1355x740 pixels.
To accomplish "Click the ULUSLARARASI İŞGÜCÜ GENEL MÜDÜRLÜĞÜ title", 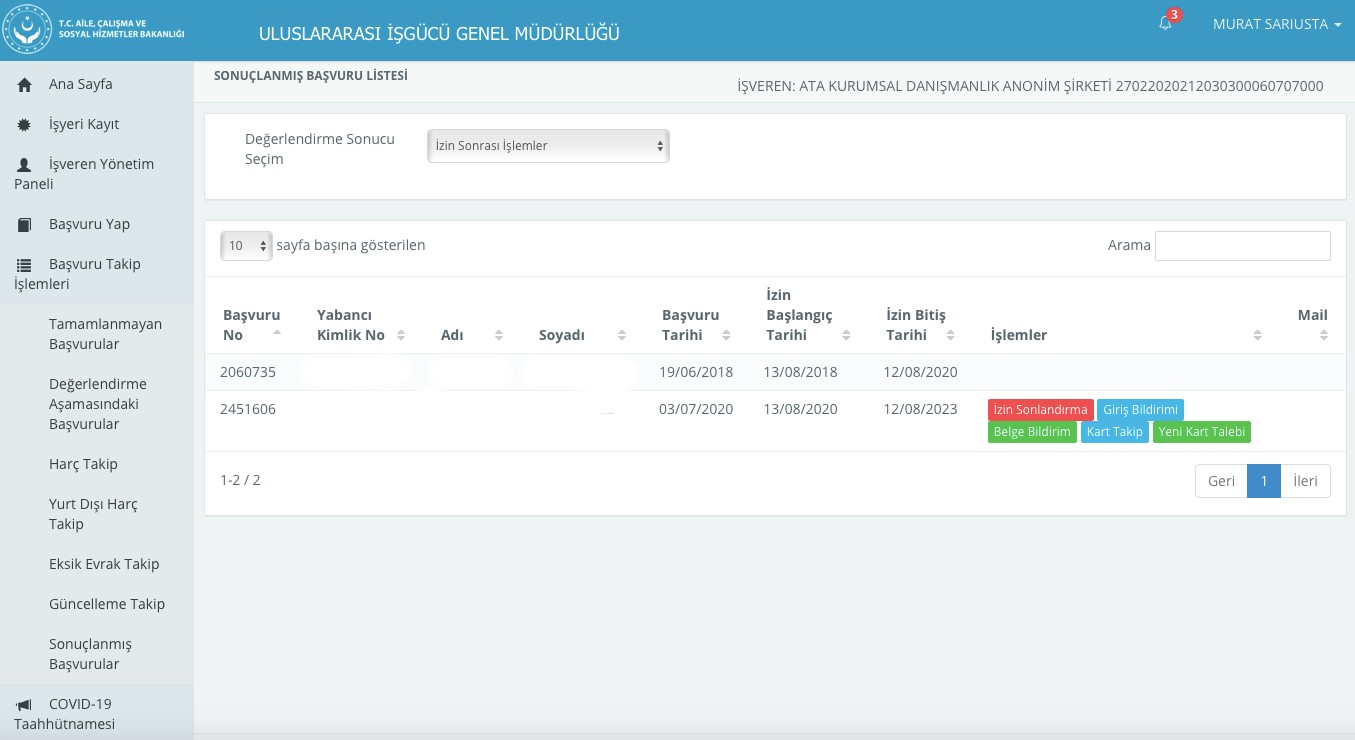I will (x=439, y=34).
